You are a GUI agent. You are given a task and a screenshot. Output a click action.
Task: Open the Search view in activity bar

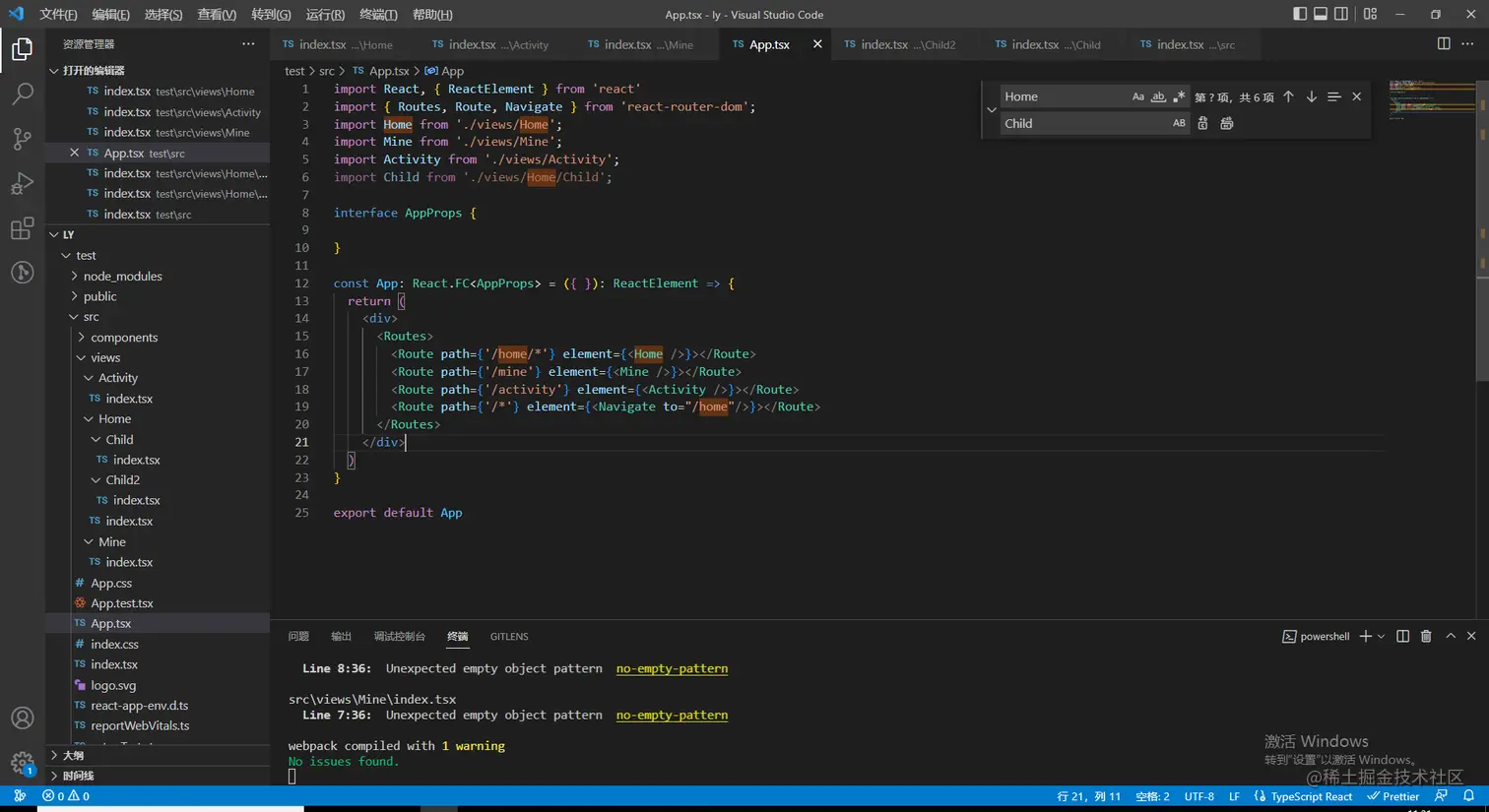[22, 94]
